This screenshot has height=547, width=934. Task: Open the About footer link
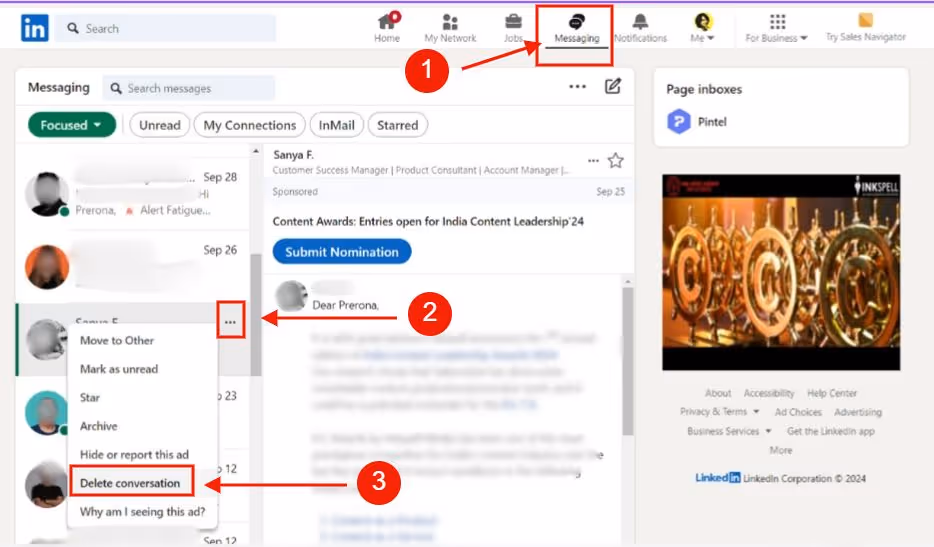pos(718,393)
